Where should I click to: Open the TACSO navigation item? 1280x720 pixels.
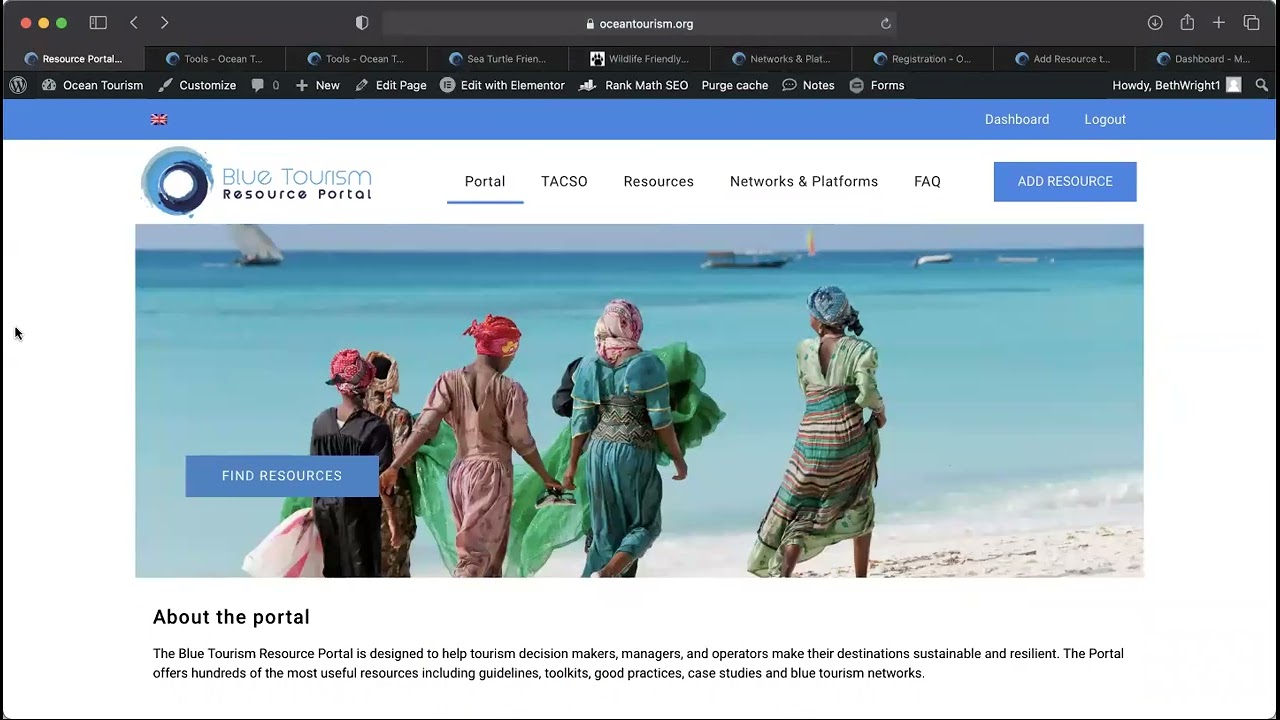[564, 181]
